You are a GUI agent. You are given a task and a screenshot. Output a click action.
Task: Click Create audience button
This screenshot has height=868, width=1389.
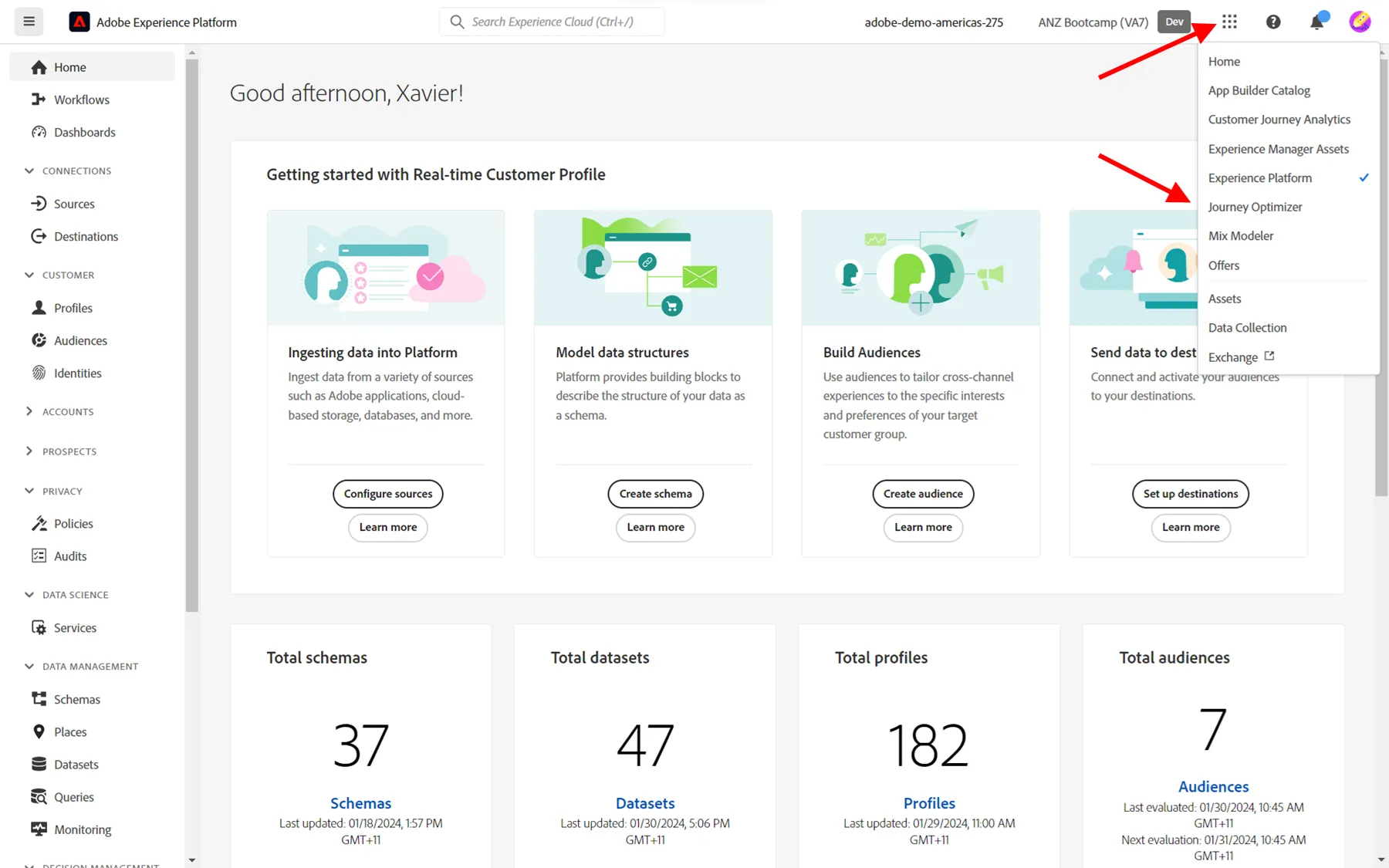(923, 494)
